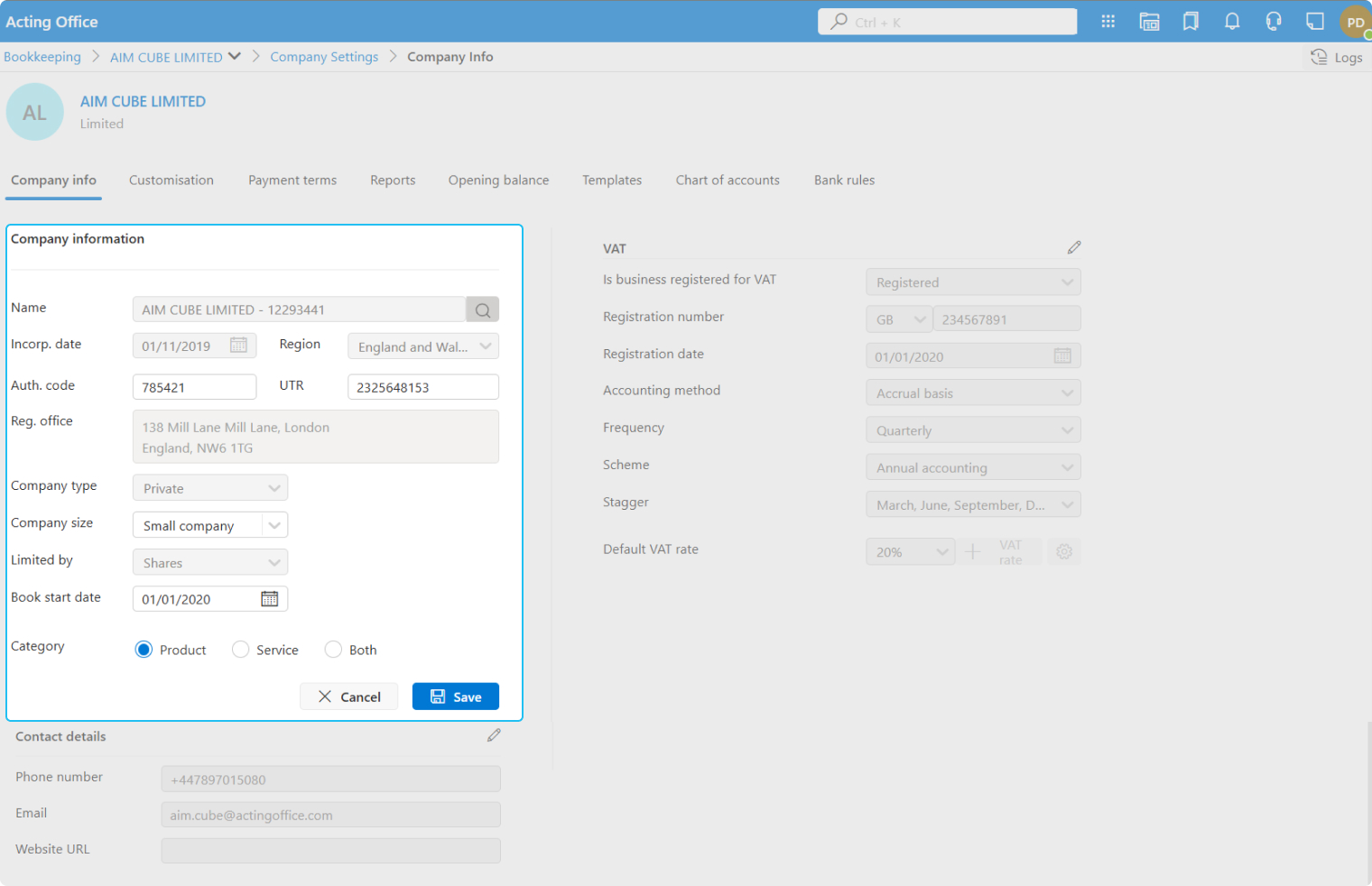Click the bookmark icon in top bar
This screenshot has height=886, width=1372.
click(x=1191, y=22)
